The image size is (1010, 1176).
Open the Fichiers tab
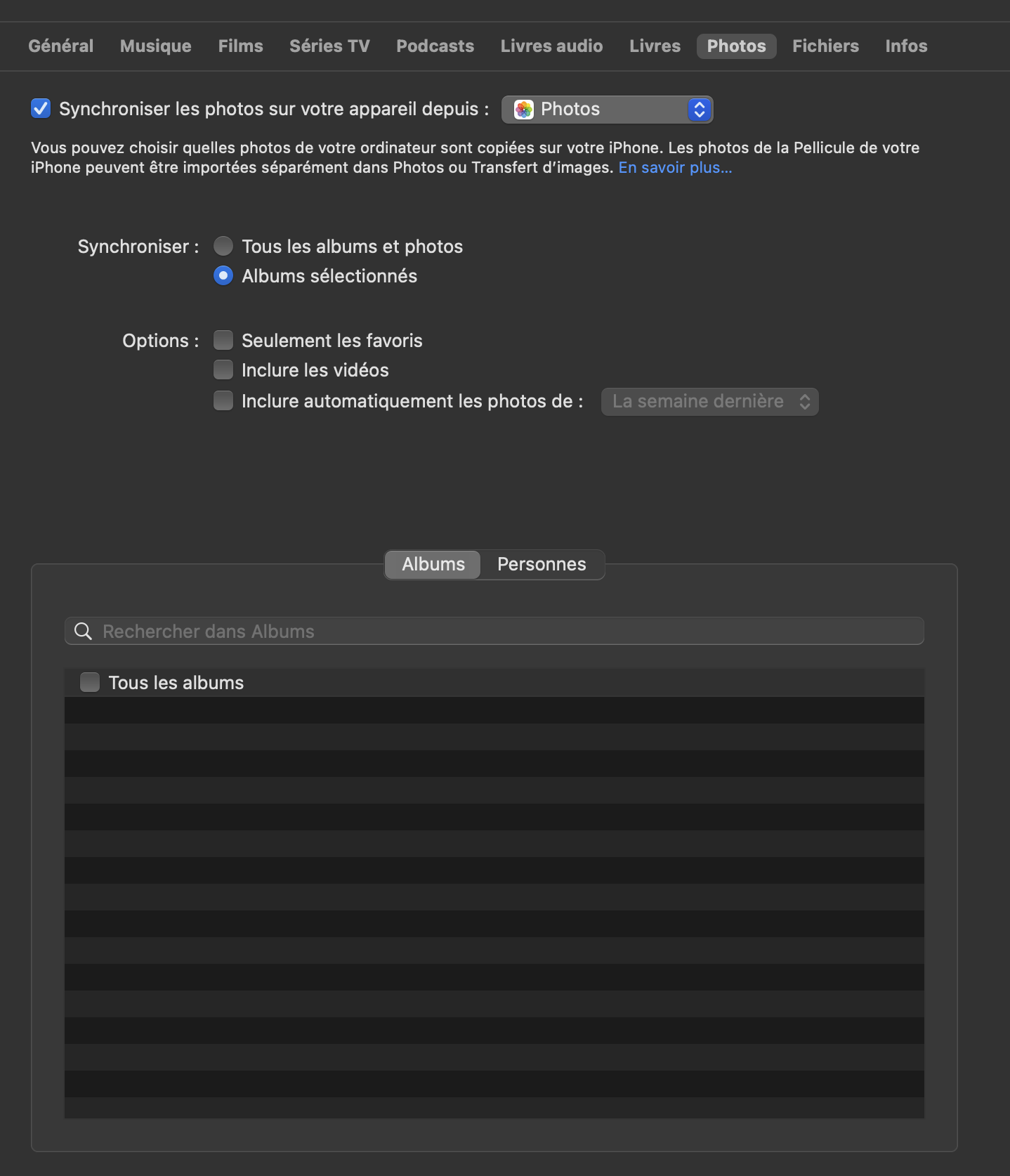[x=825, y=46]
